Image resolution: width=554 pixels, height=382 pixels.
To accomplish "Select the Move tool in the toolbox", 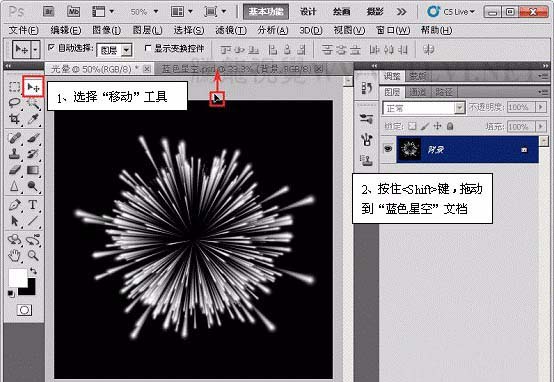I will tap(33, 87).
